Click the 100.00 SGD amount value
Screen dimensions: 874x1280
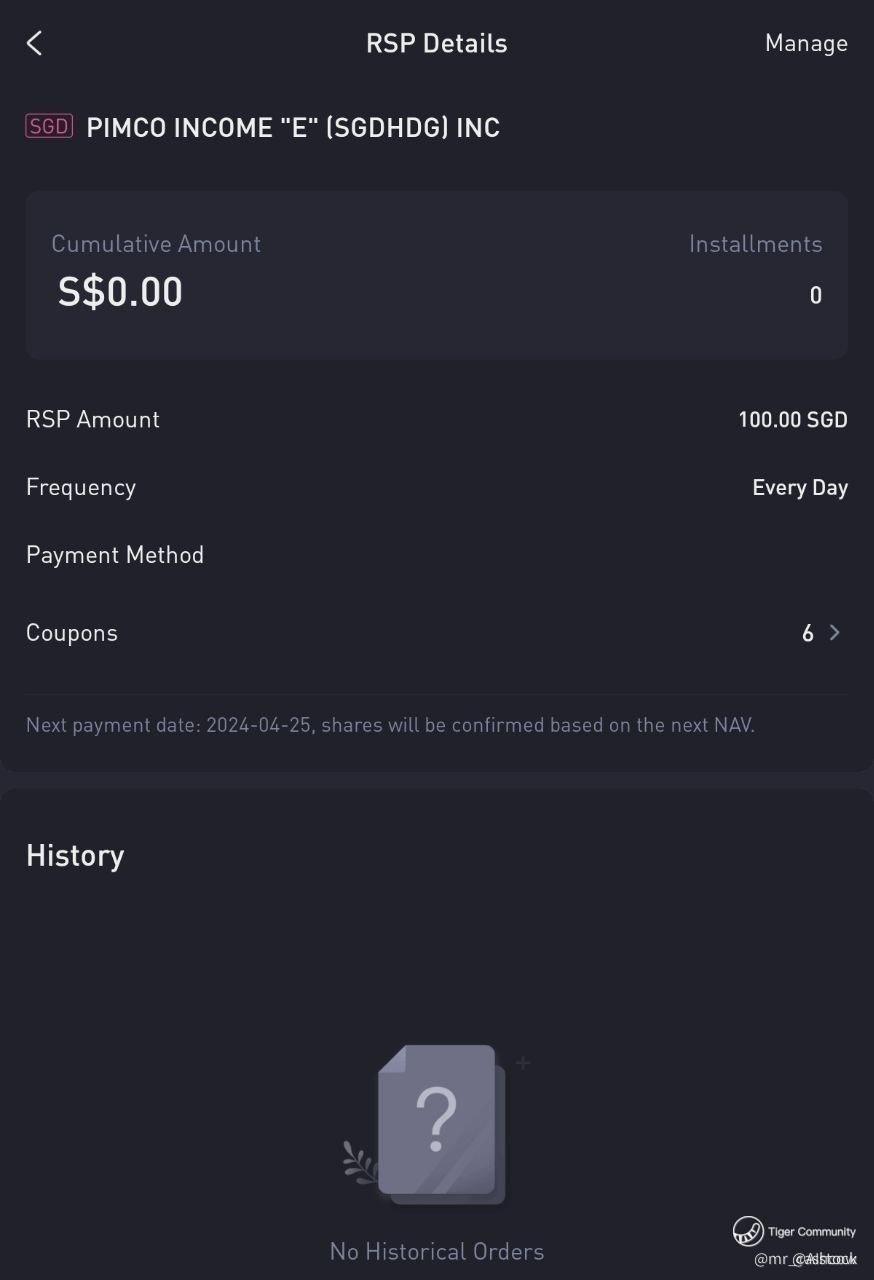793,420
